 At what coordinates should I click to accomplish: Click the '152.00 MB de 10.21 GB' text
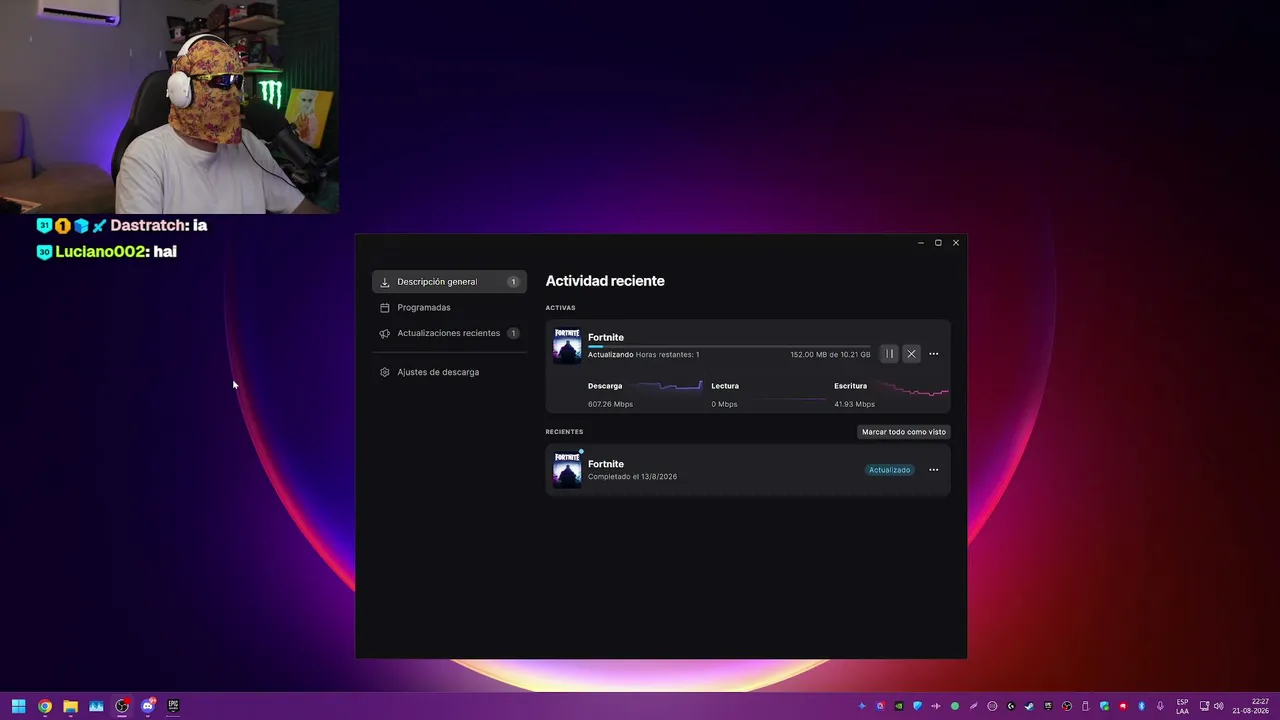(x=830, y=355)
